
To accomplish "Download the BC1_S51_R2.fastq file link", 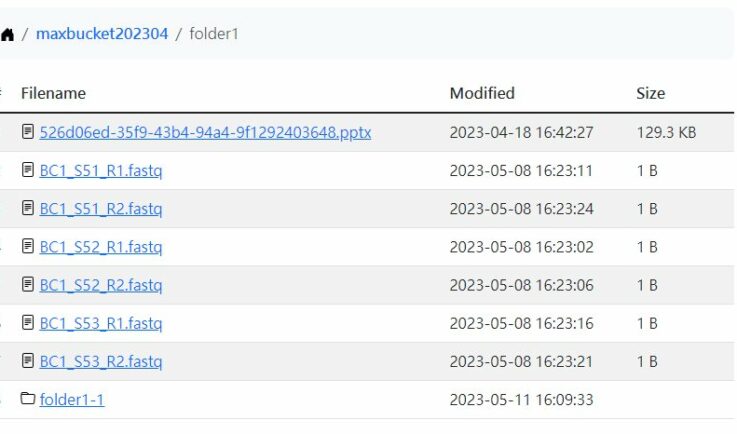I will click(x=101, y=208).
